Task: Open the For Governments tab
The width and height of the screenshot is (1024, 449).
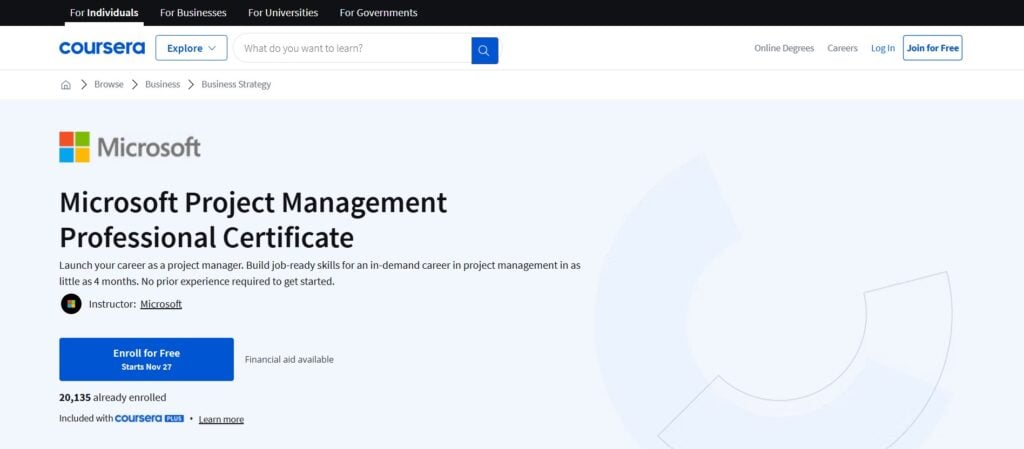Action: (x=379, y=12)
